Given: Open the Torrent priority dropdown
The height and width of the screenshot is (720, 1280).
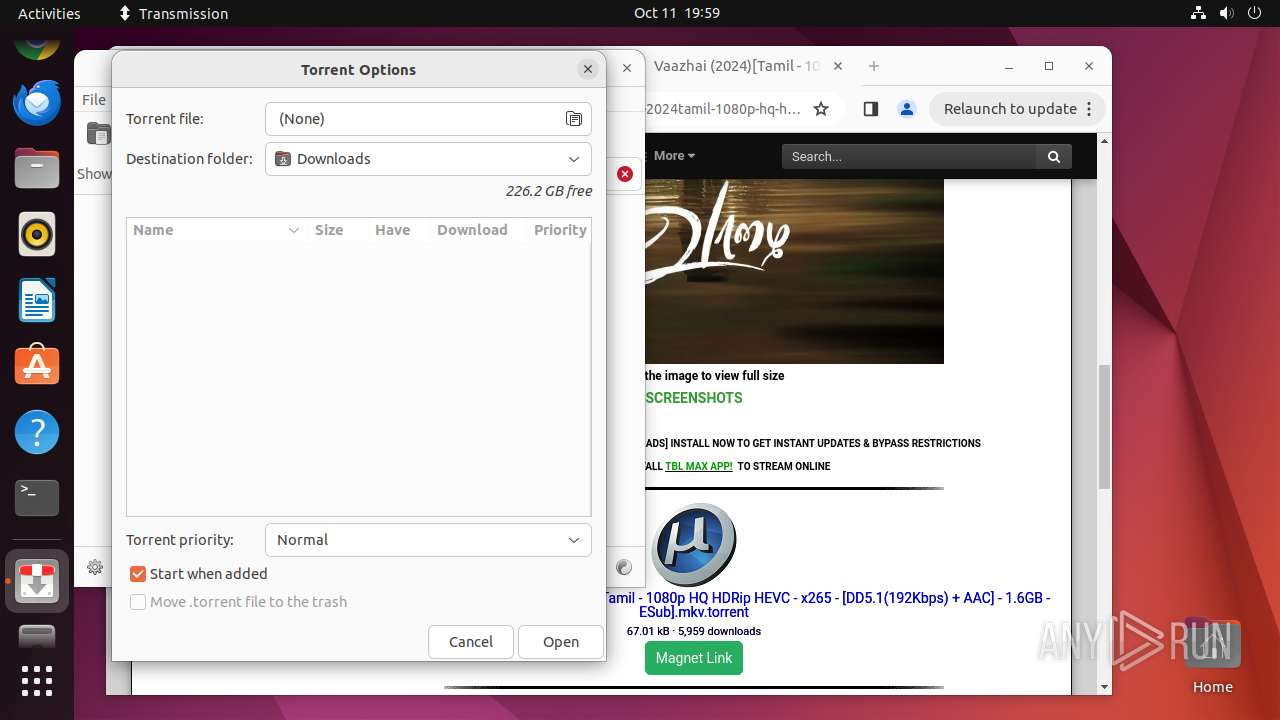Looking at the screenshot, I should [428, 540].
